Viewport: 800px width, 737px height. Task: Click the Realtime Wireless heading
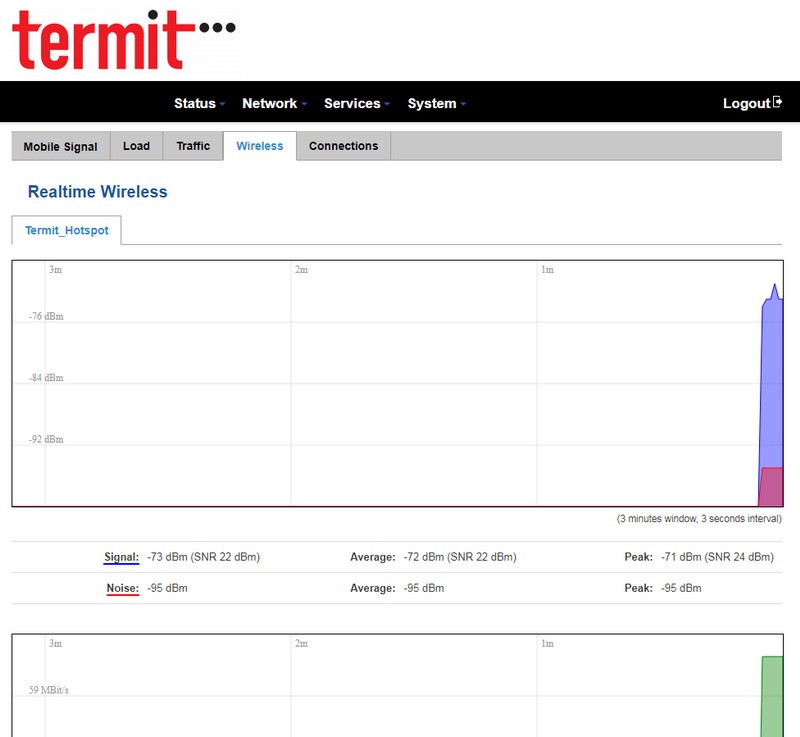click(x=97, y=192)
